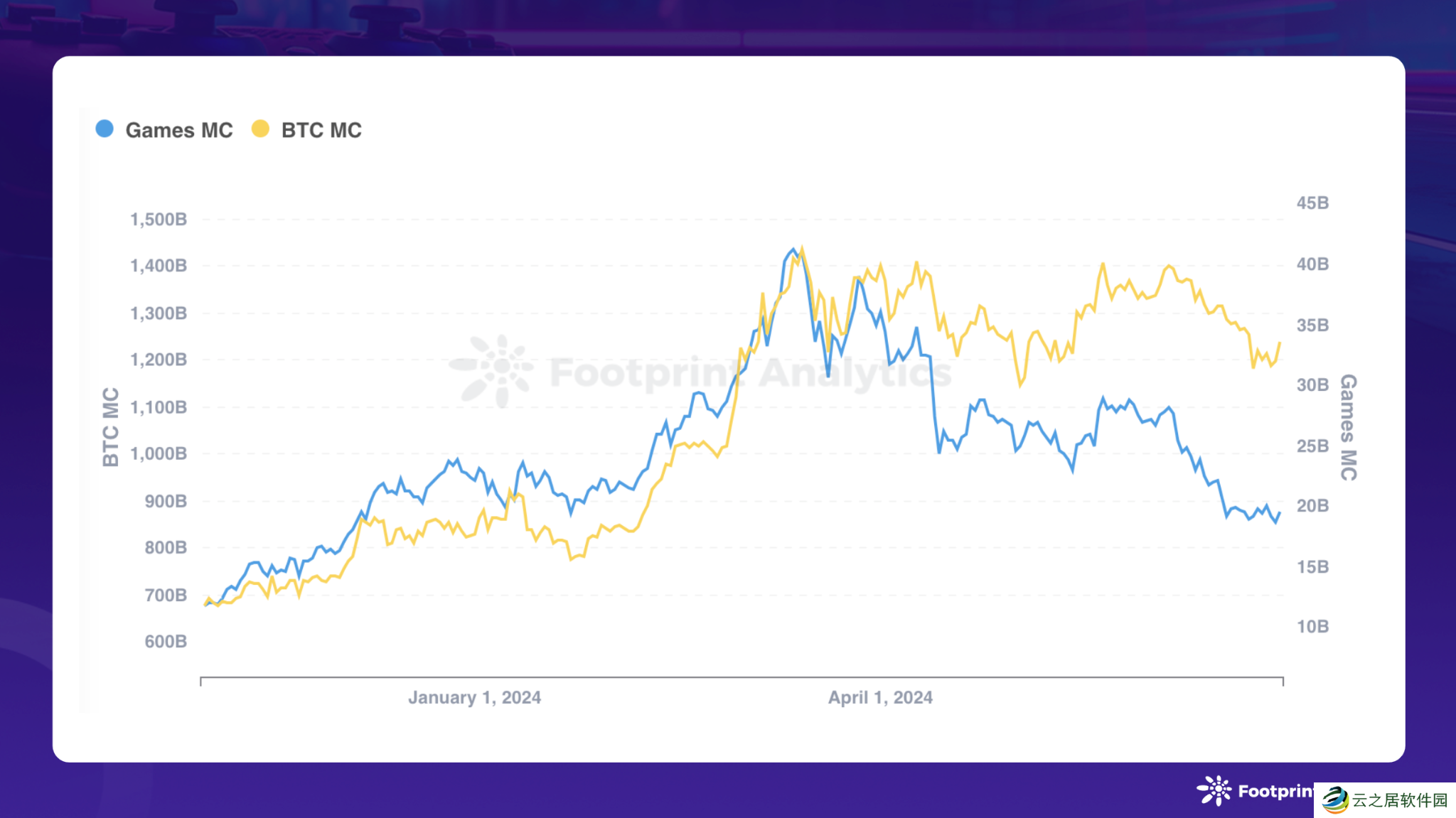The image size is (1456, 818).
Task: Click the vertical Games MC axis title
Action: pos(1348,427)
